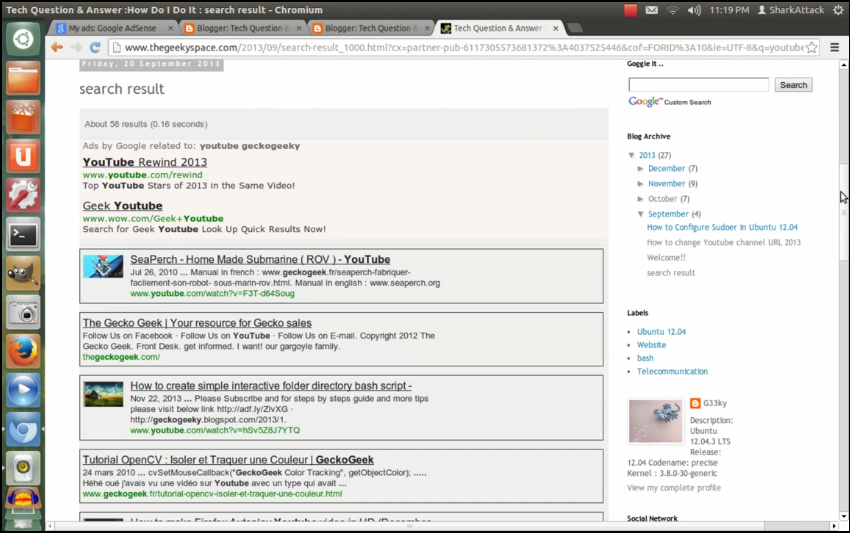Image resolution: width=850 pixels, height=533 pixels.
Task: Open How to change Youtube channel URL post
Action: [x=724, y=242]
